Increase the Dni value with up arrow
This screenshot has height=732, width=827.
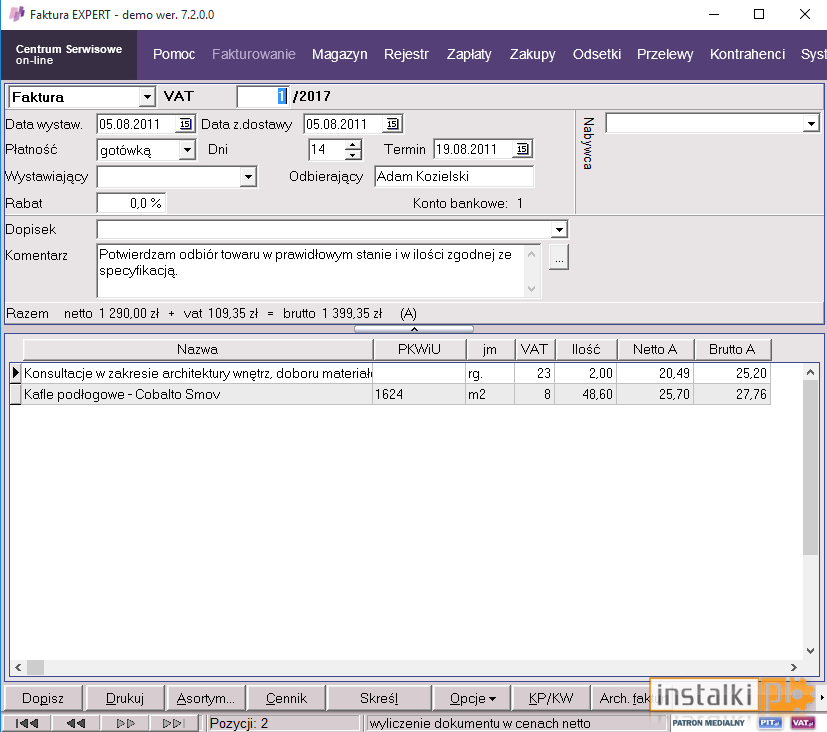[x=353, y=145]
